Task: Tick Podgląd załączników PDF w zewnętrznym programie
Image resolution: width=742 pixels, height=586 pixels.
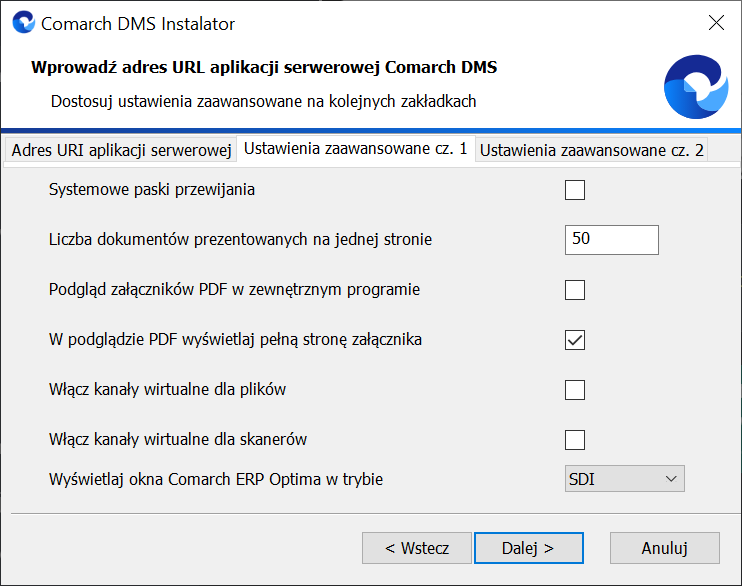Action: pos(574,290)
